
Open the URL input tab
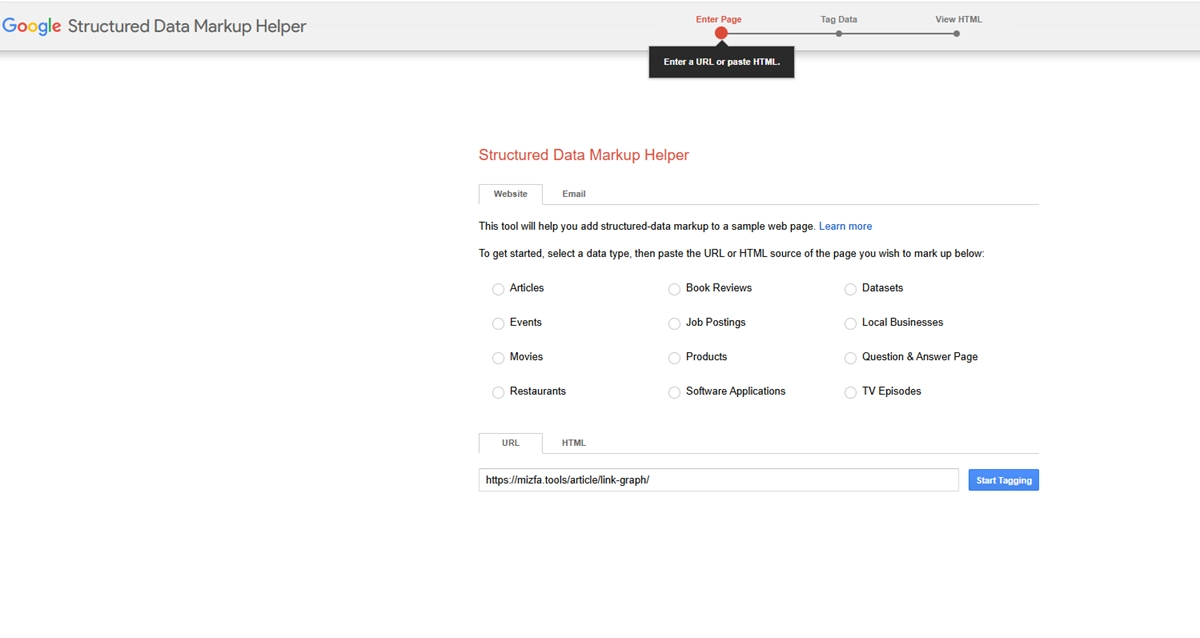tap(510, 443)
